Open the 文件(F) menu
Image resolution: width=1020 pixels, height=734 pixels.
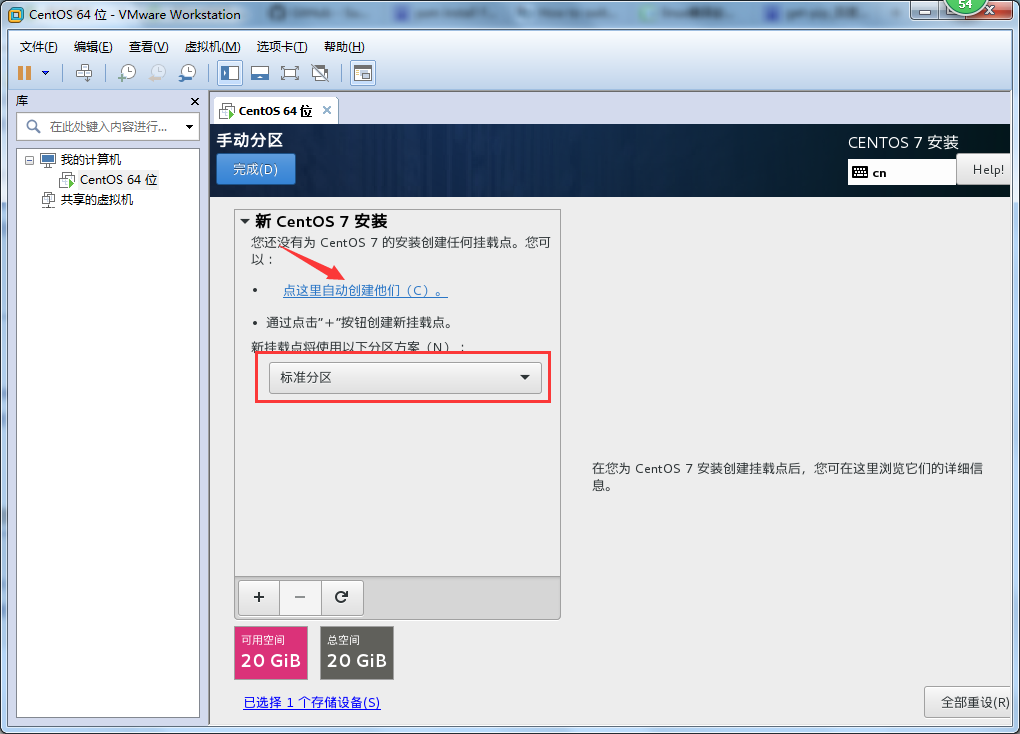coord(38,47)
